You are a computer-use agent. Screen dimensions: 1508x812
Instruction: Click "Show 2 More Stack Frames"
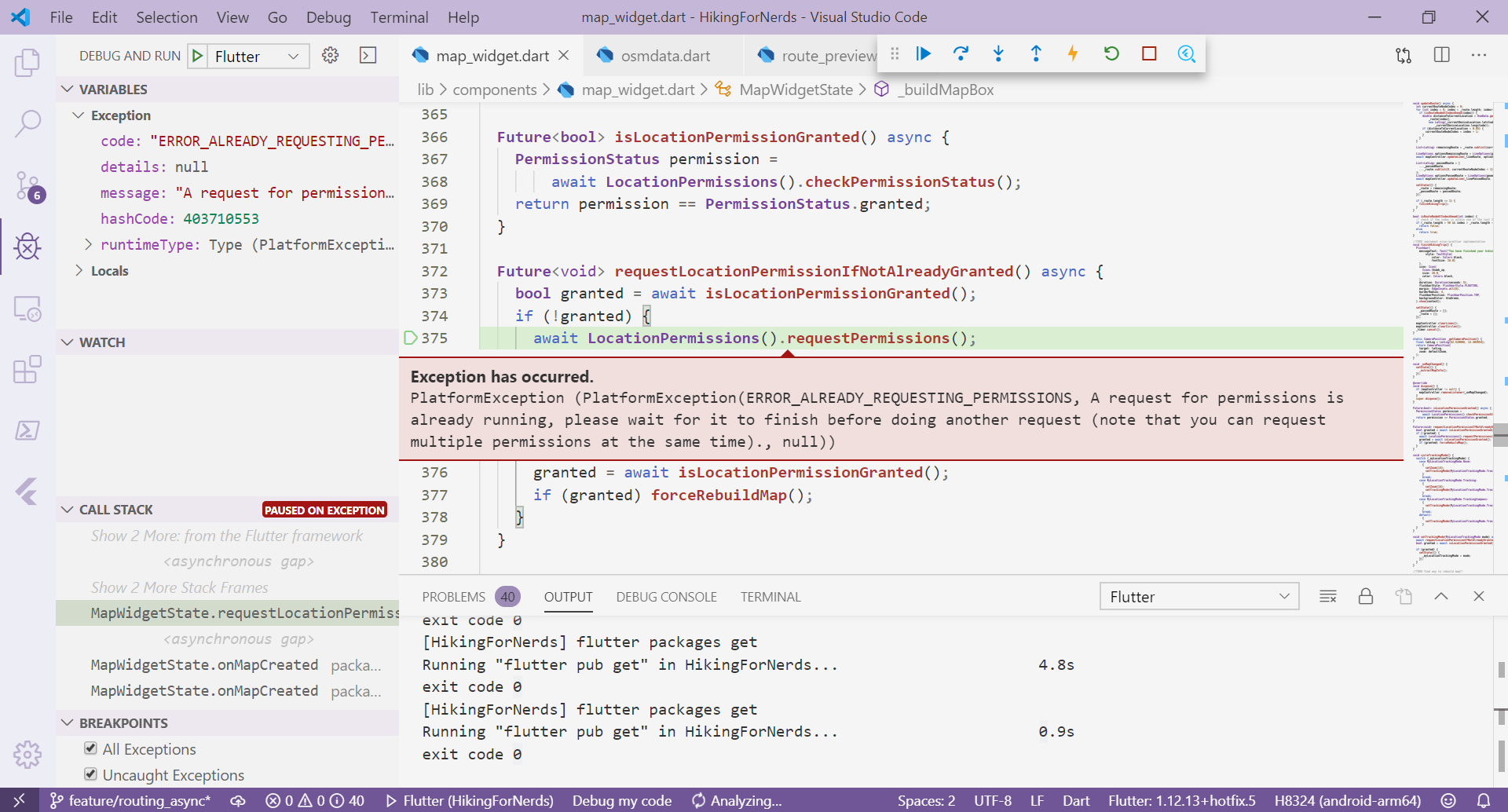(x=180, y=587)
